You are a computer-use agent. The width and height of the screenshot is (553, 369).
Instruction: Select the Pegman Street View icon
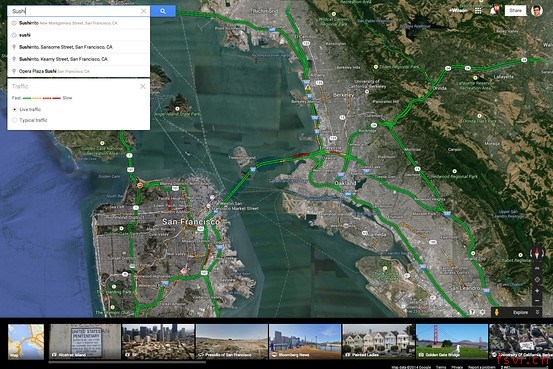click(498, 312)
